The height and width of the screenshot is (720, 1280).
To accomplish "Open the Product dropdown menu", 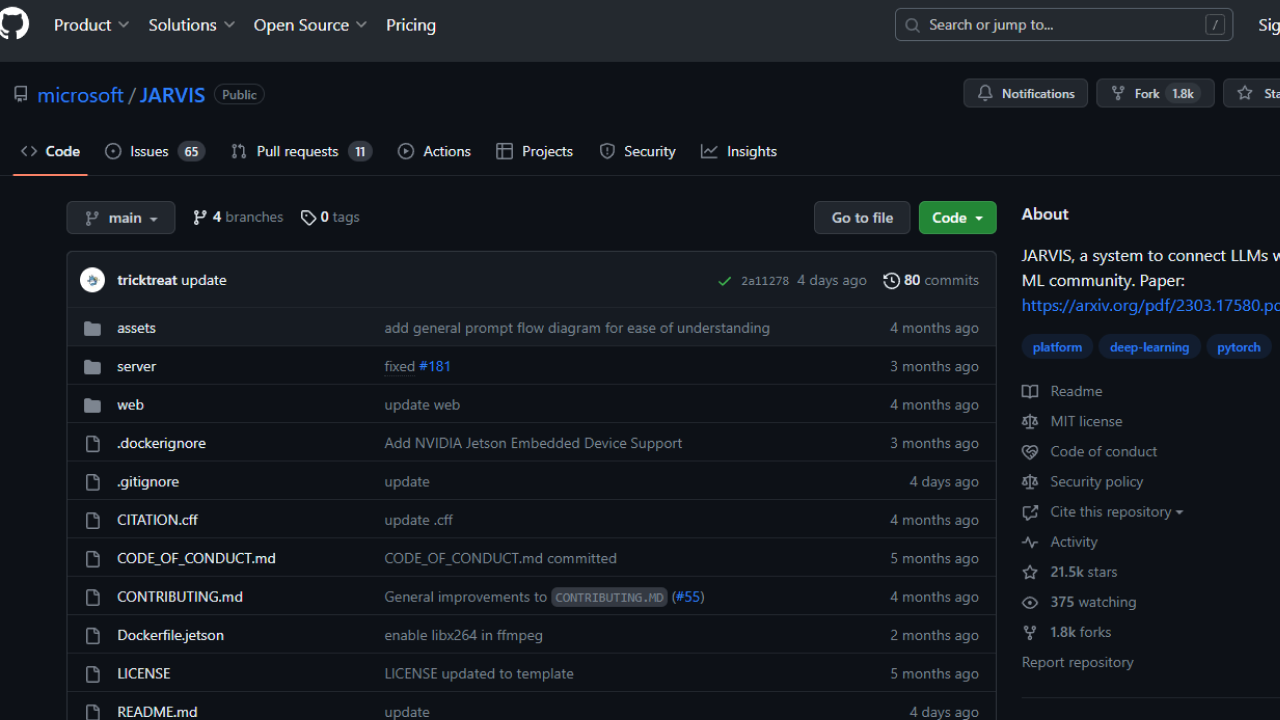I will [x=91, y=25].
